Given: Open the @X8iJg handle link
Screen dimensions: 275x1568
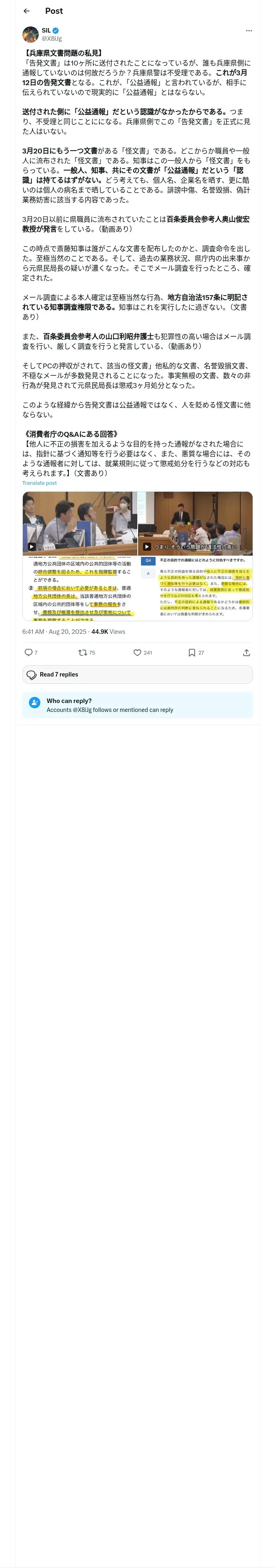Looking at the screenshot, I should coord(52,38).
